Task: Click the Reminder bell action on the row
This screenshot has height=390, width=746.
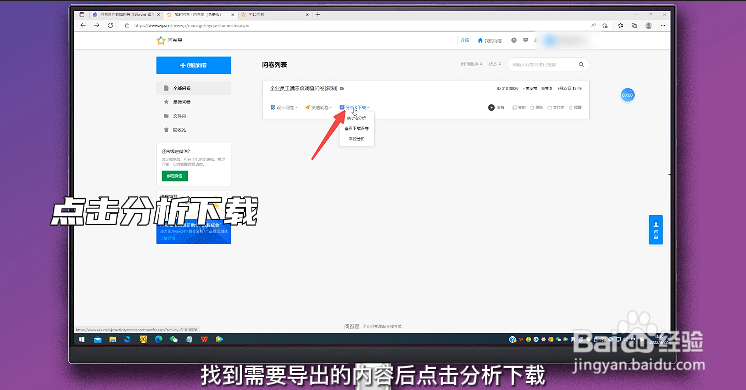Action: tap(575, 107)
